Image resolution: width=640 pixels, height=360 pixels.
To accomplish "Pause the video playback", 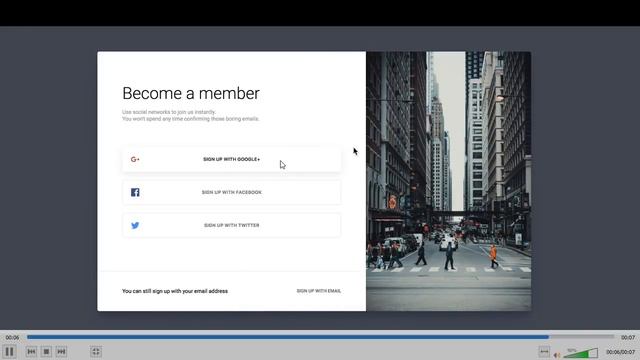I will coord(9,351).
